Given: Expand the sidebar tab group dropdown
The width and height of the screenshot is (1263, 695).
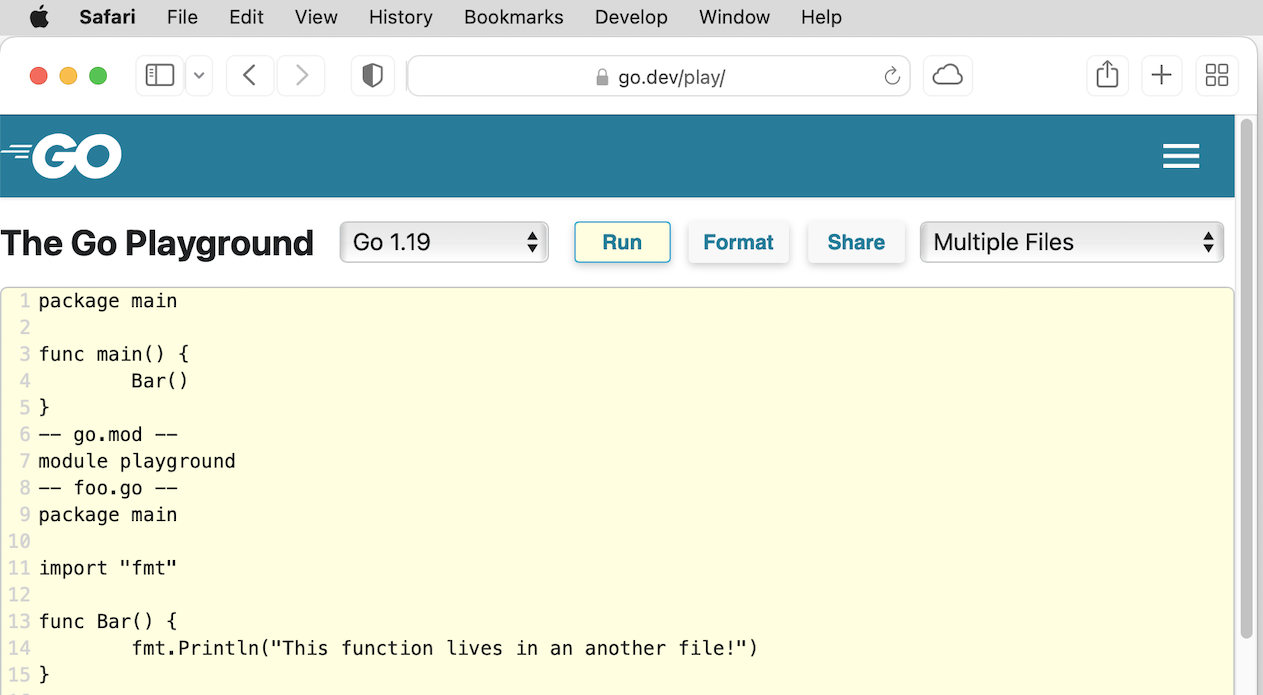Looking at the screenshot, I should point(199,76).
